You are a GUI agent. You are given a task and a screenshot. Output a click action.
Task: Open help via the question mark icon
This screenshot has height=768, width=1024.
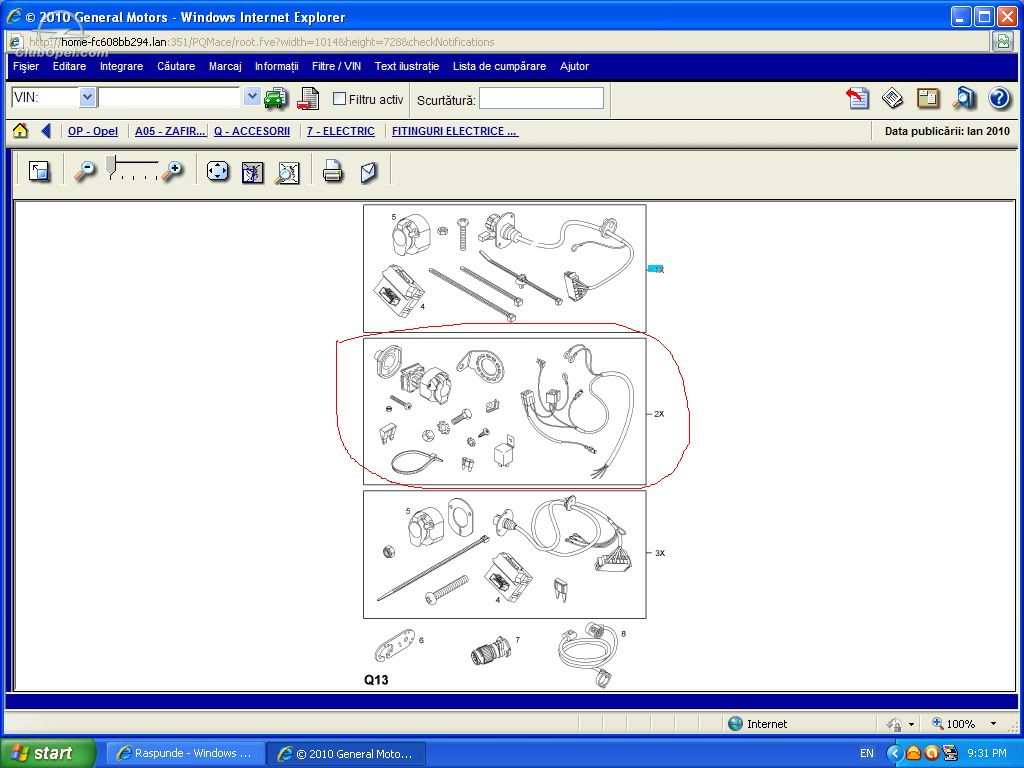(999, 98)
